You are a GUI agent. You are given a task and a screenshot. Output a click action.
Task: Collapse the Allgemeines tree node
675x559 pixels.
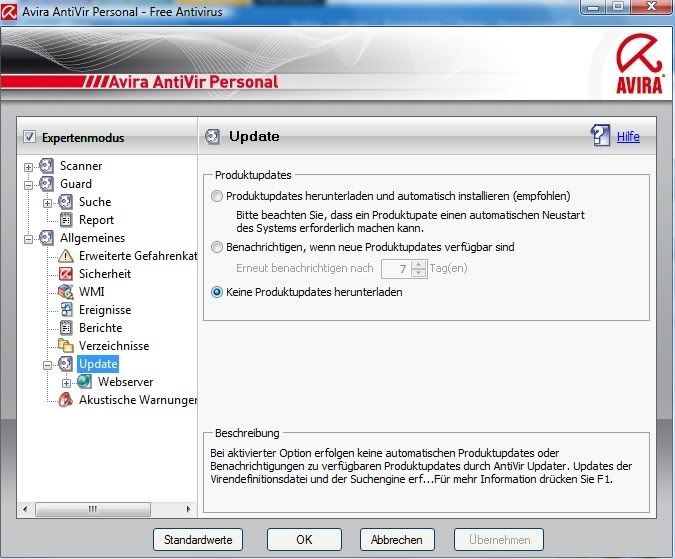(29, 238)
